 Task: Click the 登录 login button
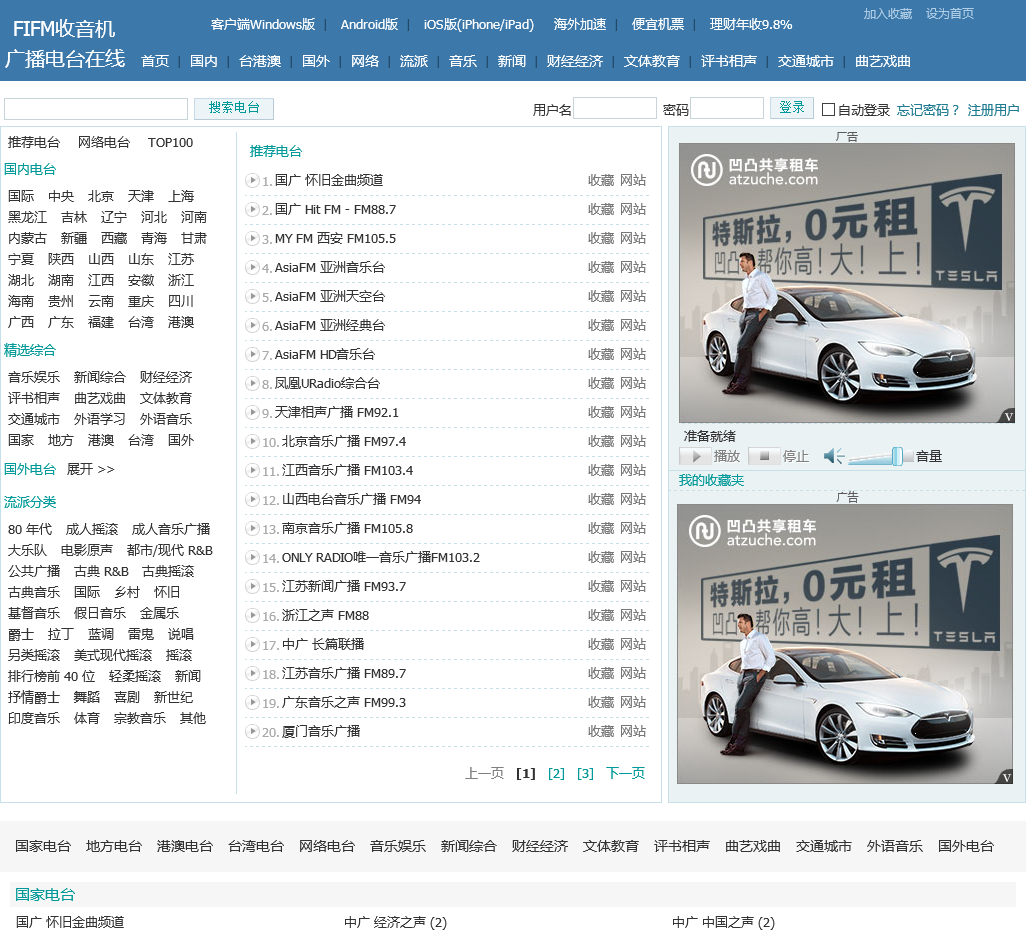pyautogui.click(x=792, y=107)
